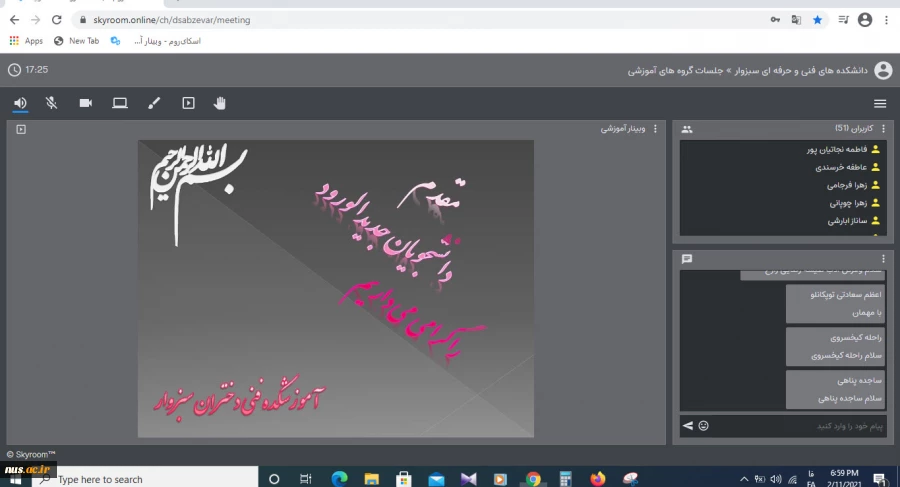
Task: Bookmark this page with the star icon
Action: coord(817,19)
